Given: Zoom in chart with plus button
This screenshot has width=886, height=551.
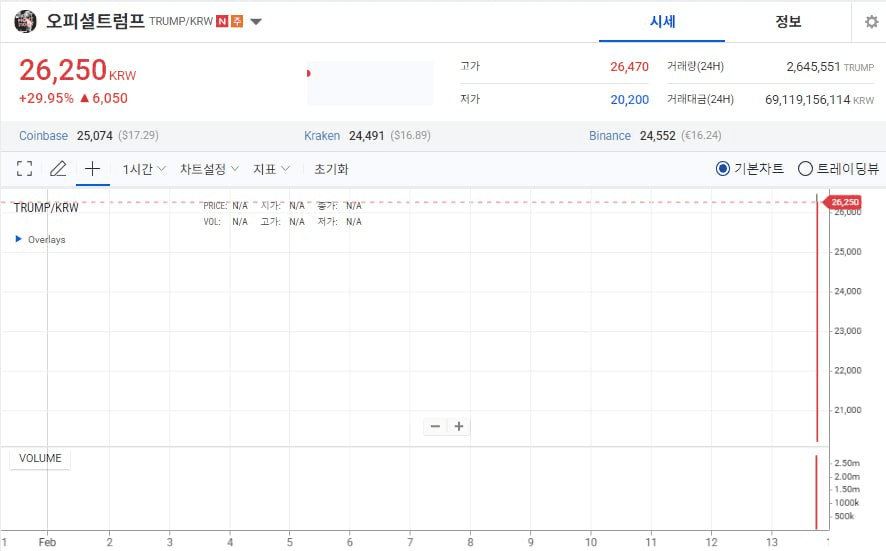Looking at the screenshot, I should (459, 426).
